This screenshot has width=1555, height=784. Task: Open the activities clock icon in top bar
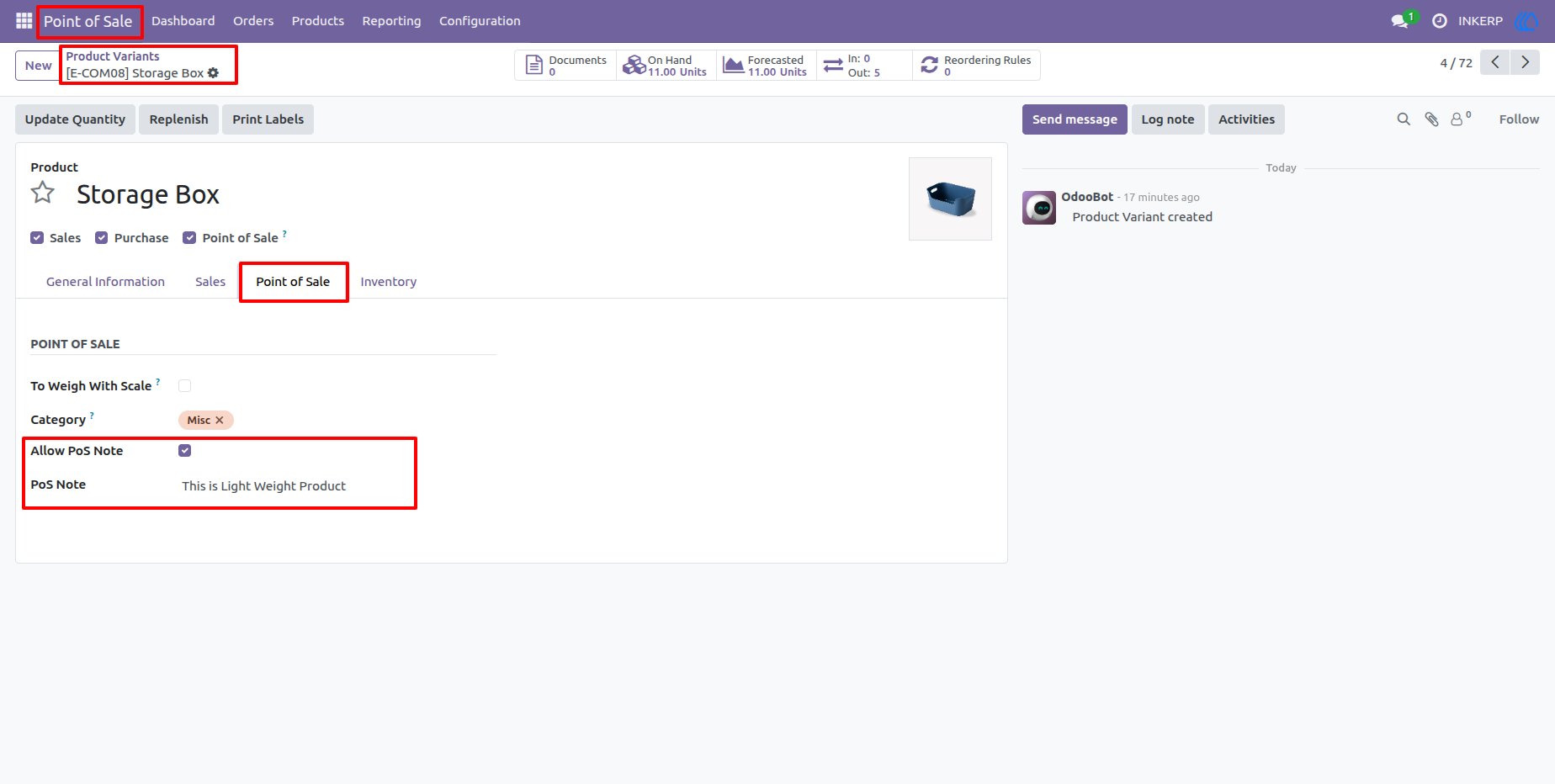[x=1440, y=21]
